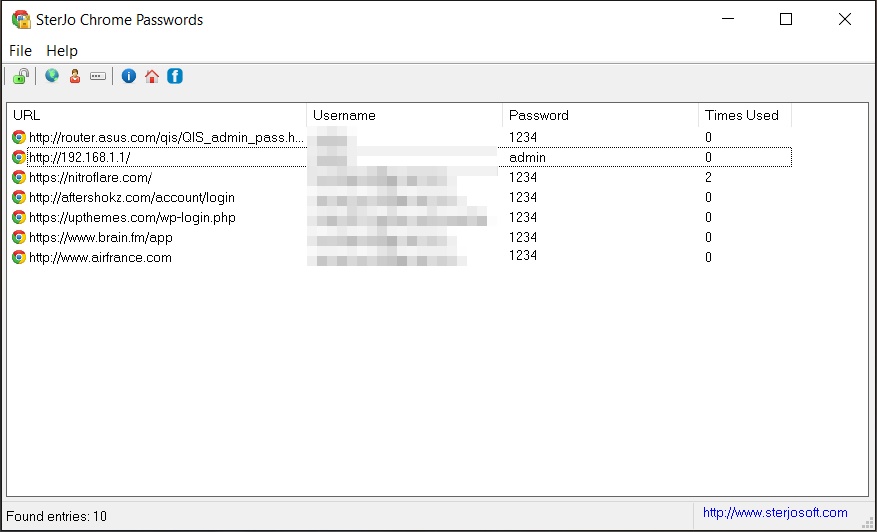Screen dimensions: 877x532
Task: Select the aftershokz.com/account/login entry
Action: click(132, 197)
